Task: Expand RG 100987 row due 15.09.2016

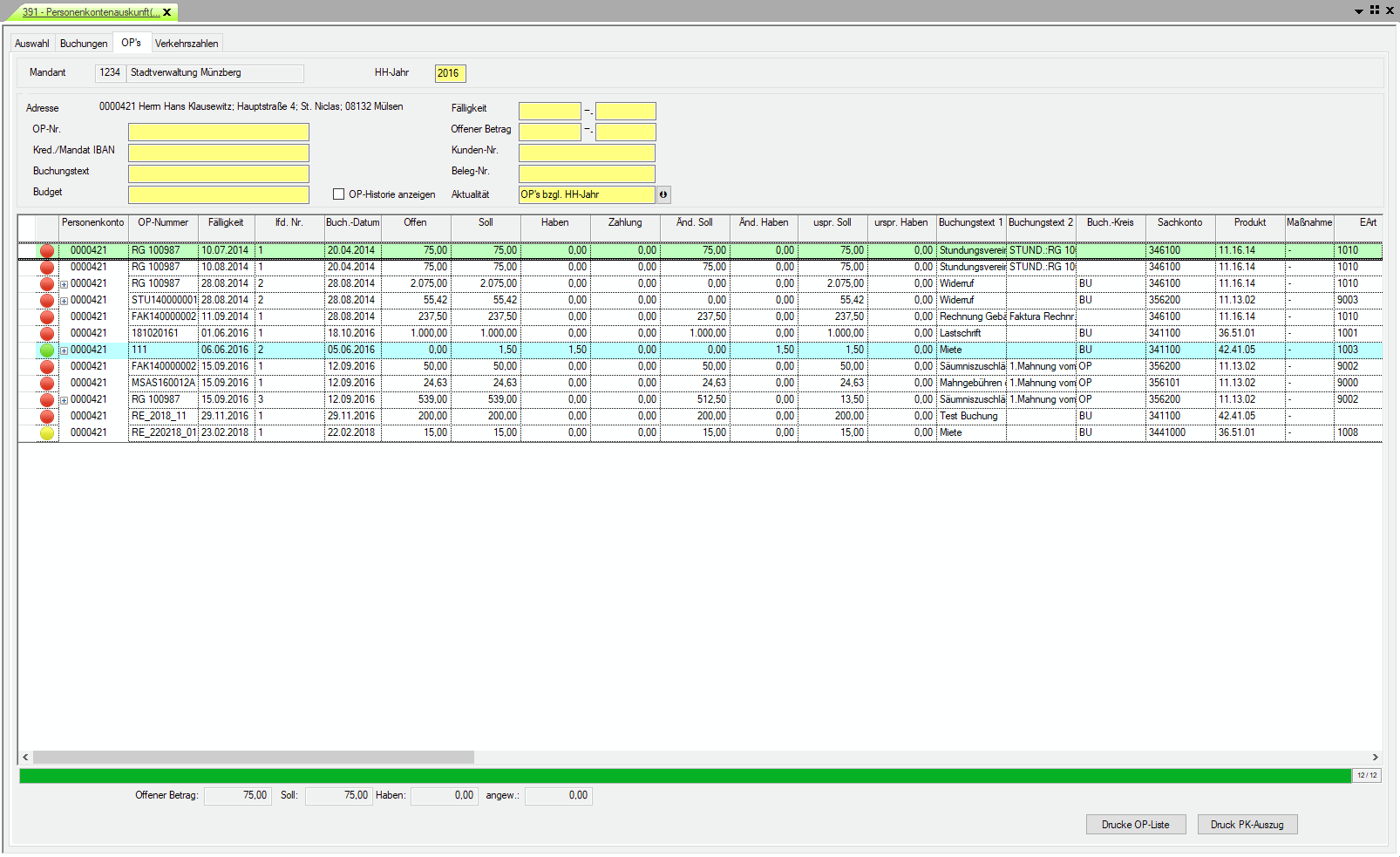Action: 65,400
